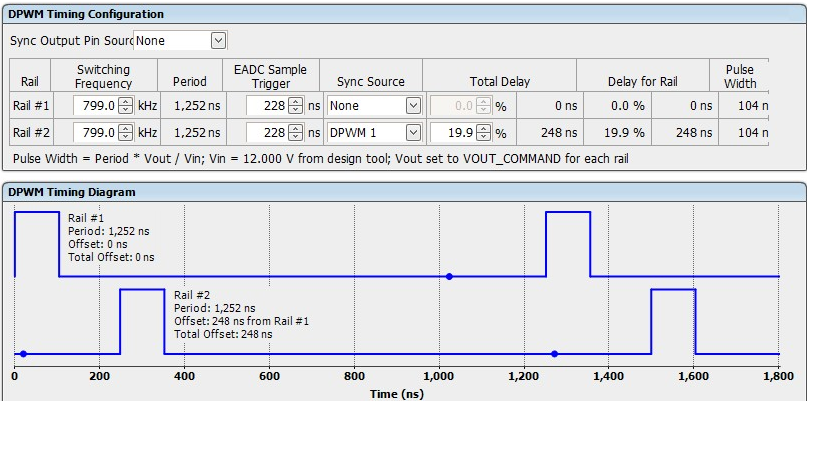Increase Rail #2 Total Delay percent with up arrow
819x460 pixels.
[484, 128]
